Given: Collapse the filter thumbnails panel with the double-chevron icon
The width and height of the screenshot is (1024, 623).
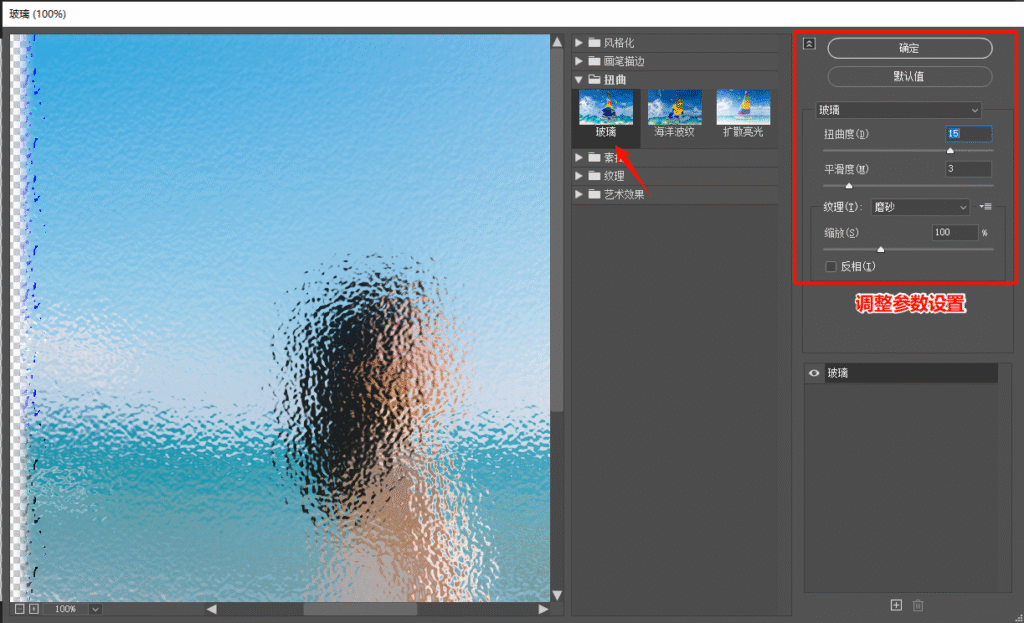Looking at the screenshot, I should [809, 44].
